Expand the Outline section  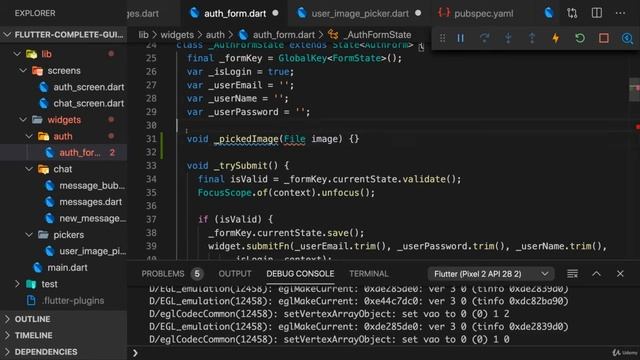coord(63,319)
